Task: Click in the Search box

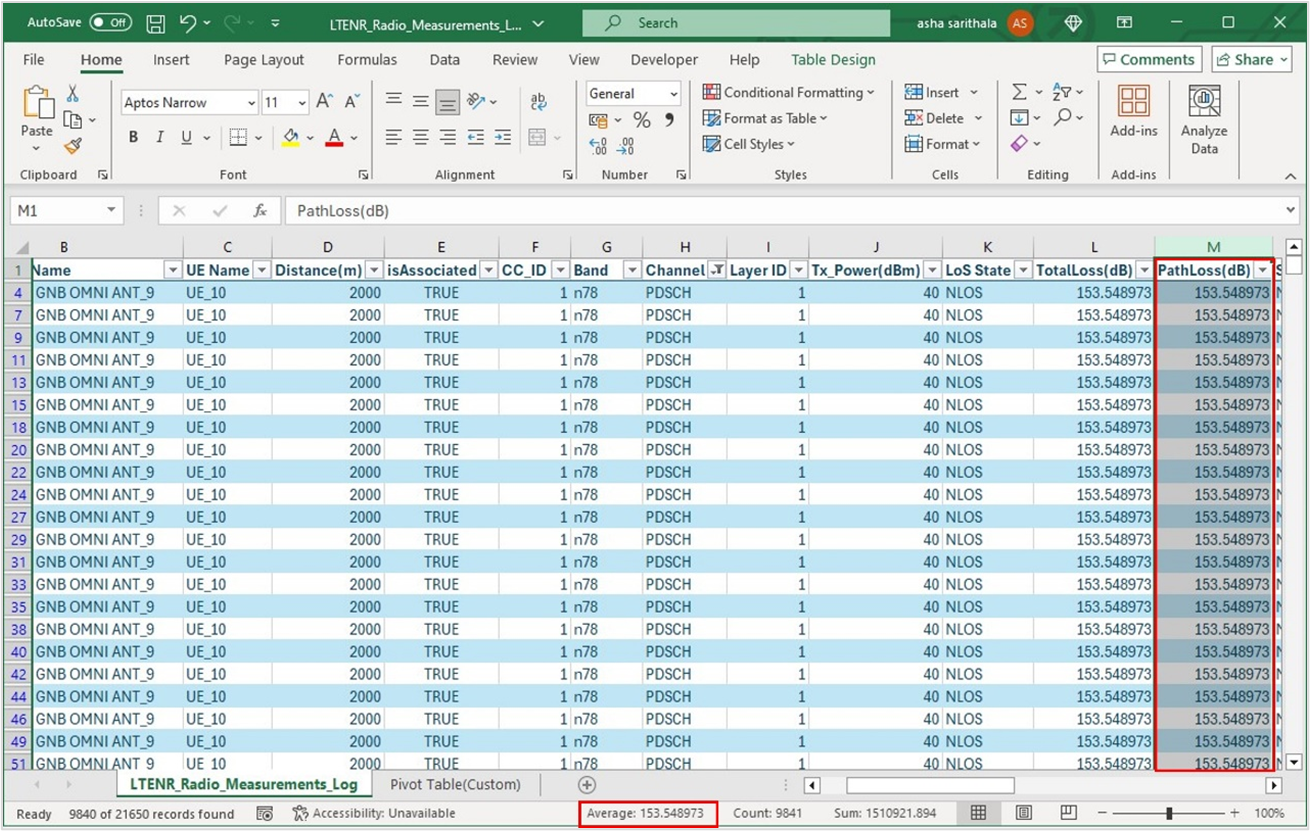Action: coord(735,23)
